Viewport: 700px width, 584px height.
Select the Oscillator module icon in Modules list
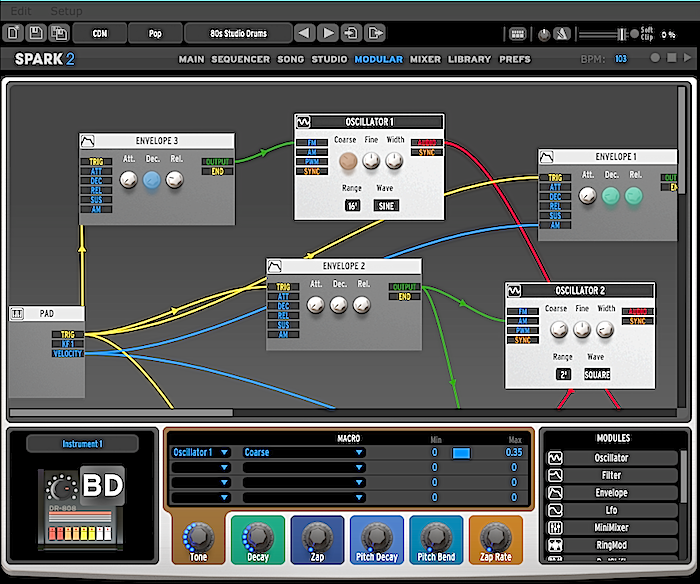[x=557, y=458]
